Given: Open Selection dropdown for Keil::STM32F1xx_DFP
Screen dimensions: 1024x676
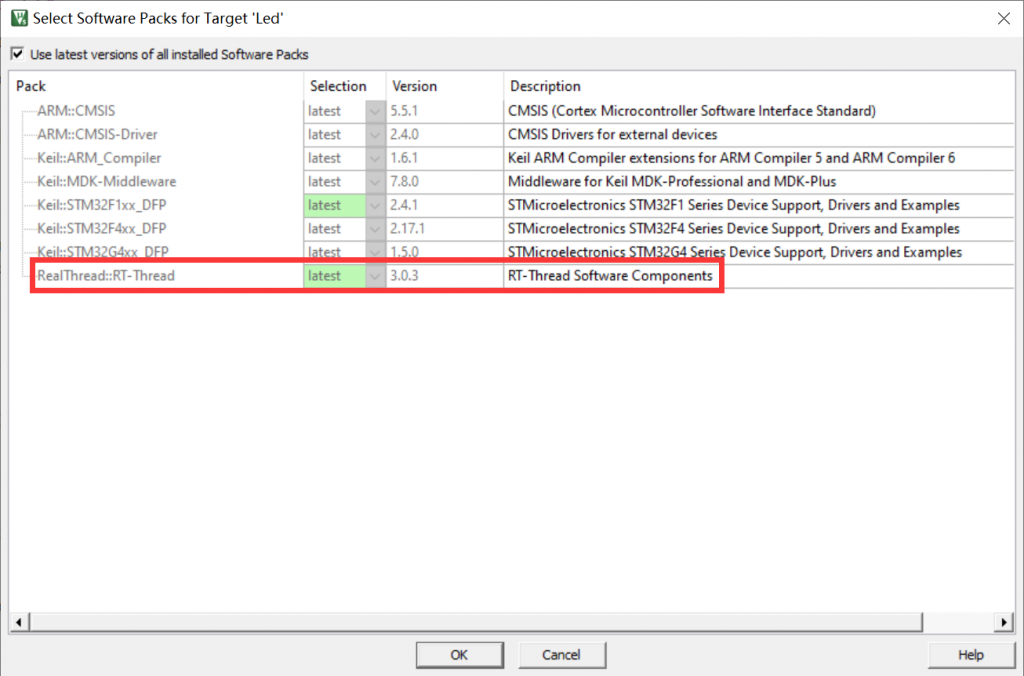Looking at the screenshot, I should tap(375, 205).
